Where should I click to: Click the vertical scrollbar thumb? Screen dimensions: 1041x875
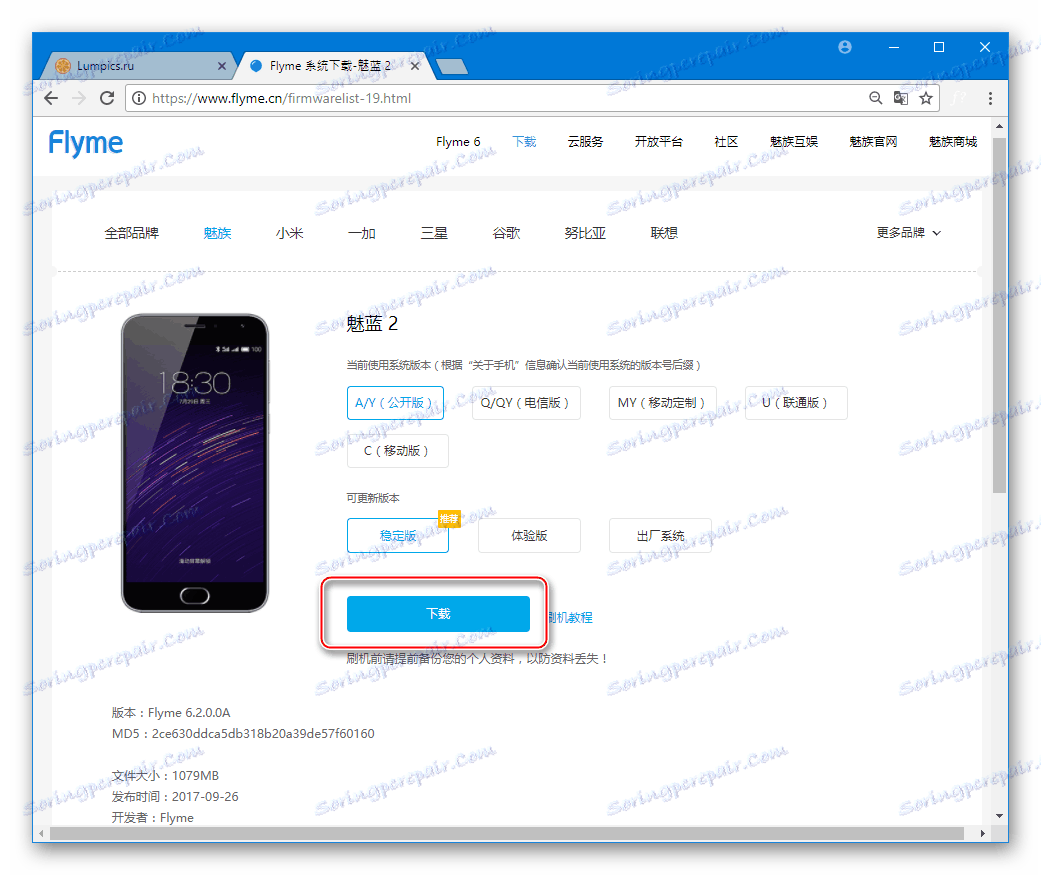[x=999, y=315]
